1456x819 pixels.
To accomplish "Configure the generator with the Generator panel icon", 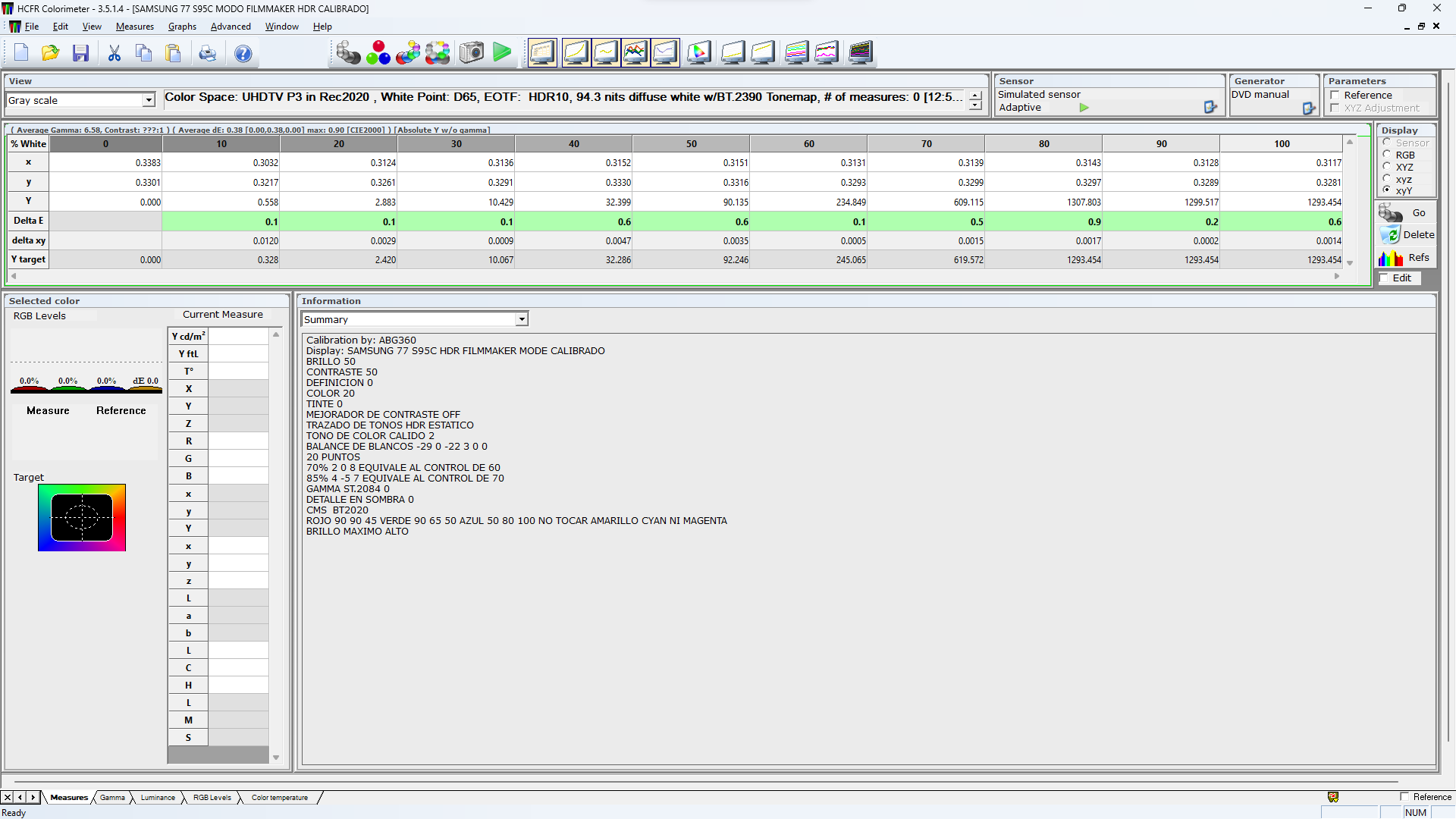I will pyautogui.click(x=1309, y=108).
